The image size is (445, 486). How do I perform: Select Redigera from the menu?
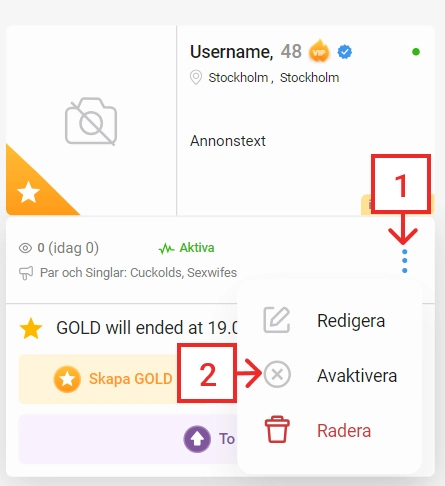click(x=351, y=321)
